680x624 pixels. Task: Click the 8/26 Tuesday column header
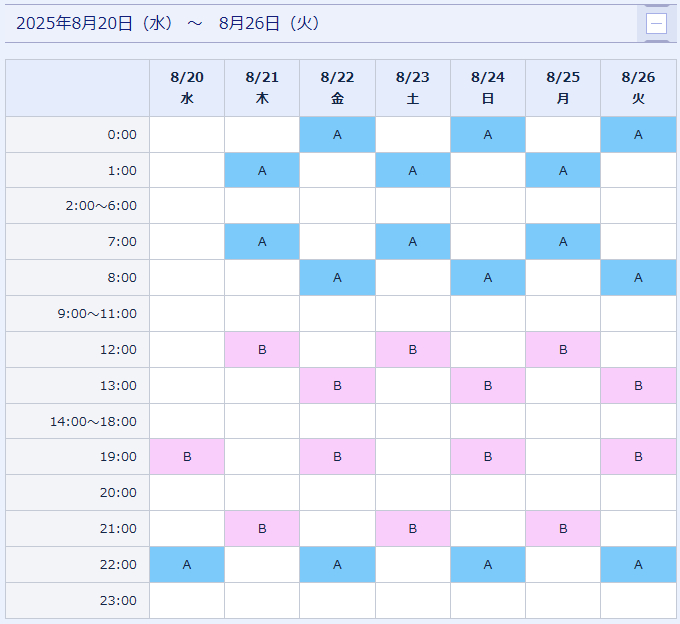[x=638, y=88]
